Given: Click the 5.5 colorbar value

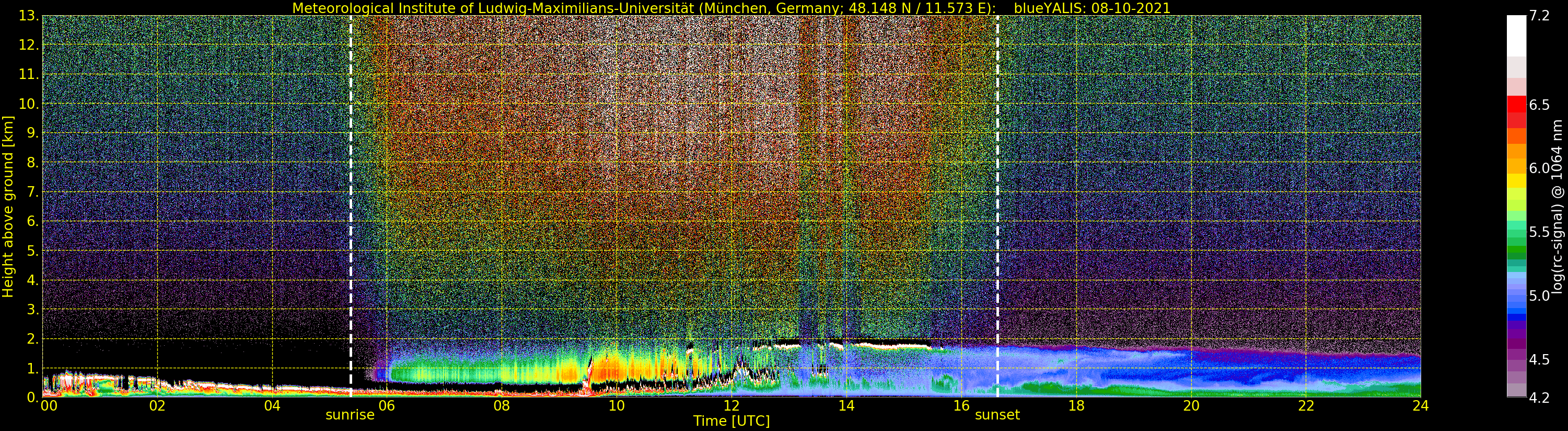Looking at the screenshot, I should coord(1539,232).
